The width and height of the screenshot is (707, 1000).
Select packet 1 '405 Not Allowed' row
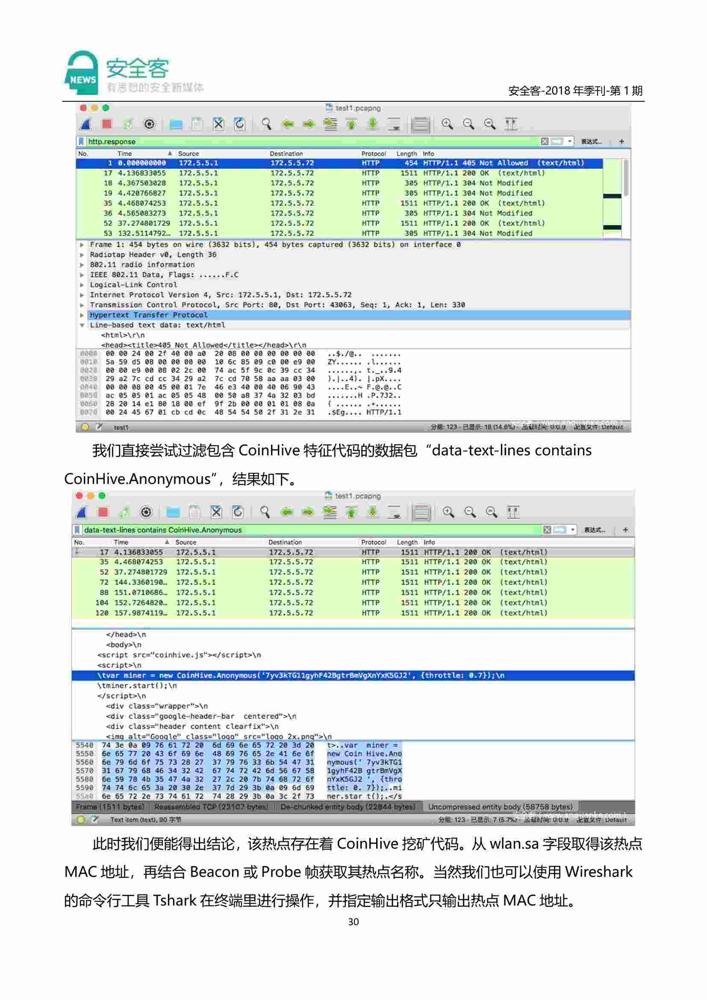point(339,163)
